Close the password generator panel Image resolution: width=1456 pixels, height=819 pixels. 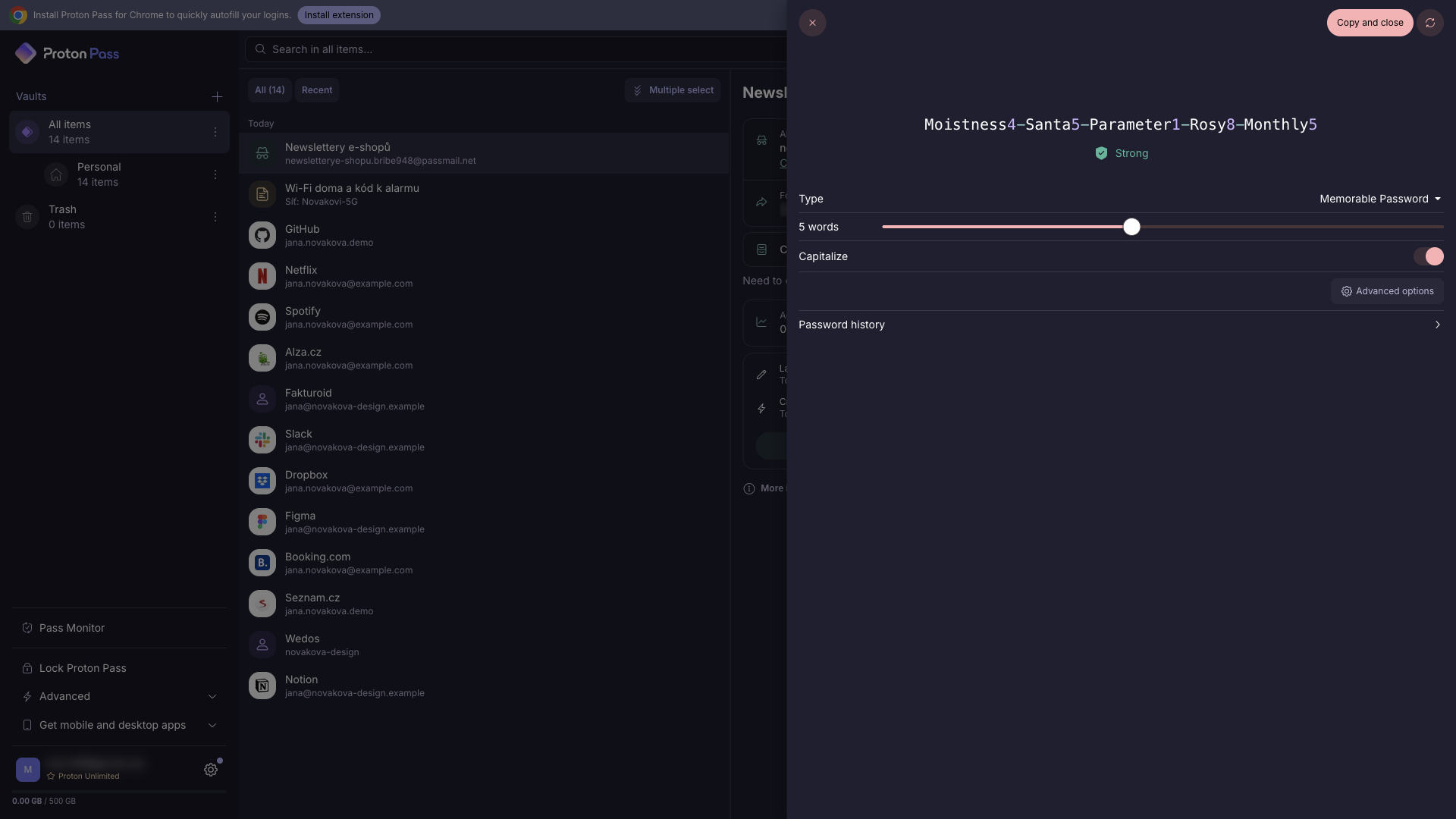click(x=812, y=23)
